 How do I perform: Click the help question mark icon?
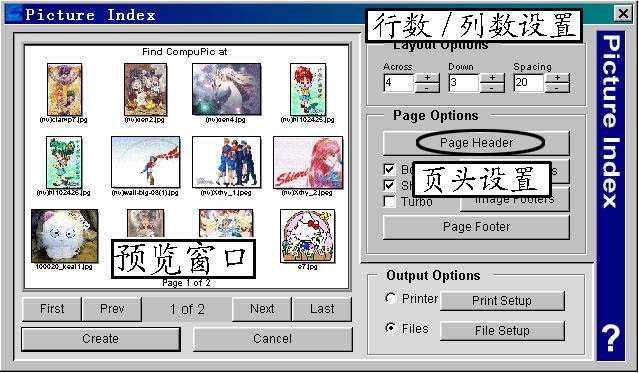pyautogui.click(x=610, y=338)
